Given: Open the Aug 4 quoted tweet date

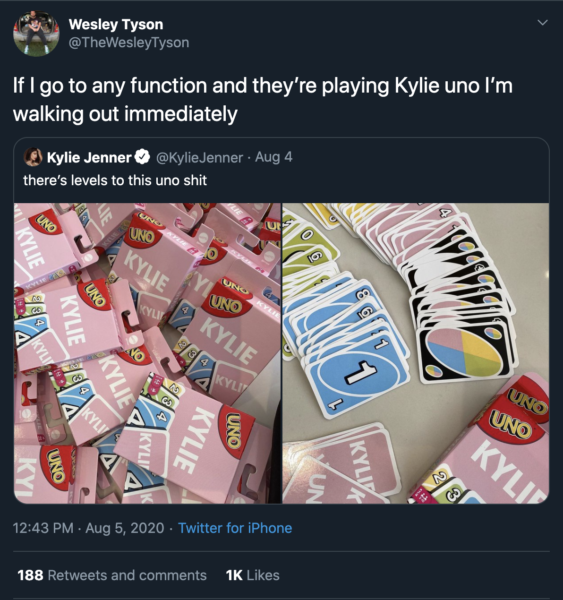Looking at the screenshot, I should (x=273, y=157).
